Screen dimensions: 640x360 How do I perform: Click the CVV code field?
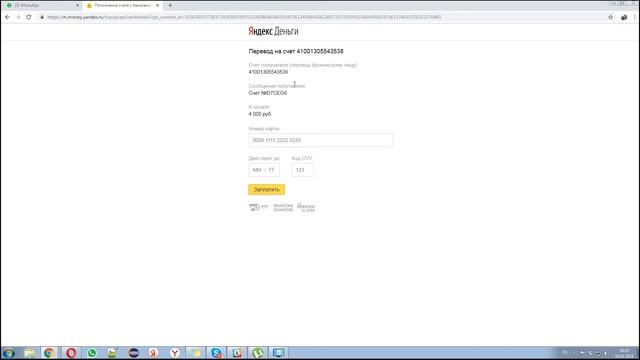click(302, 170)
